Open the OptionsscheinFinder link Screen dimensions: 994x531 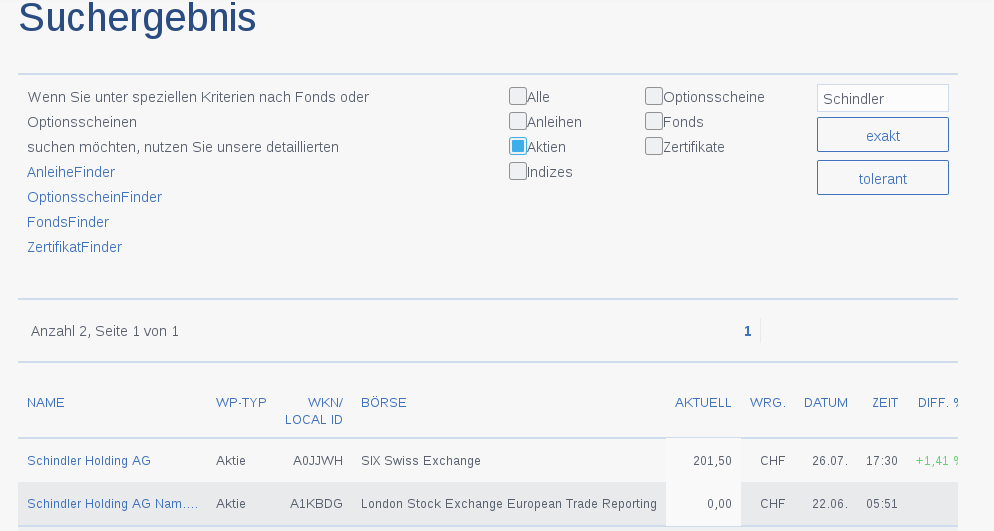tap(94, 197)
